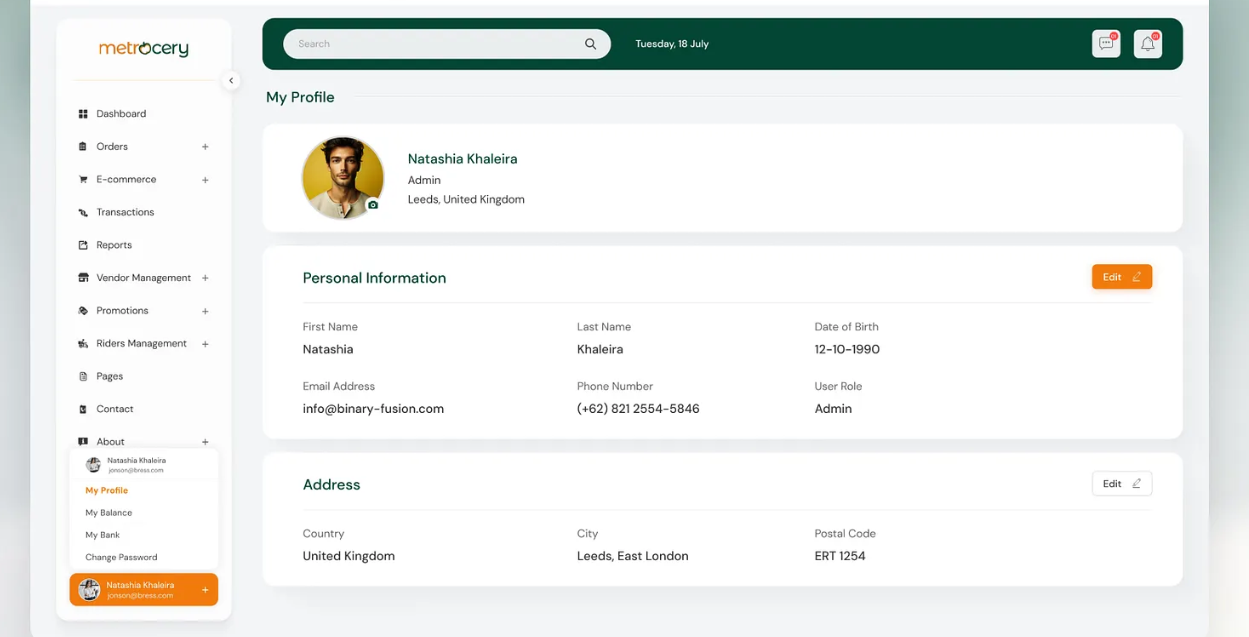This screenshot has width=1249, height=637.
Task: Expand the Vendor Management submenu
Action: [205, 278]
